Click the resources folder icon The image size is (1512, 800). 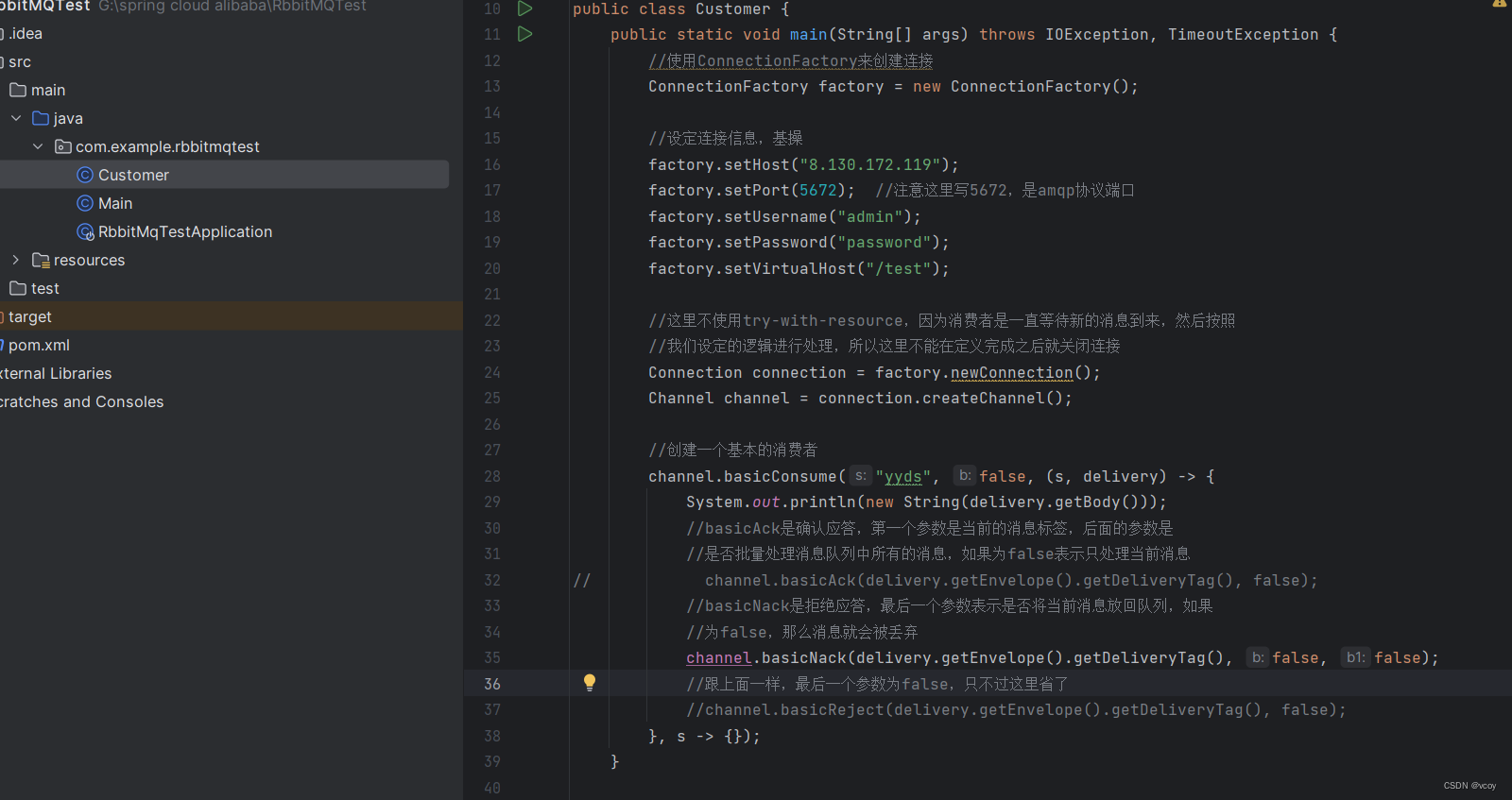click(x=41, y=260)
